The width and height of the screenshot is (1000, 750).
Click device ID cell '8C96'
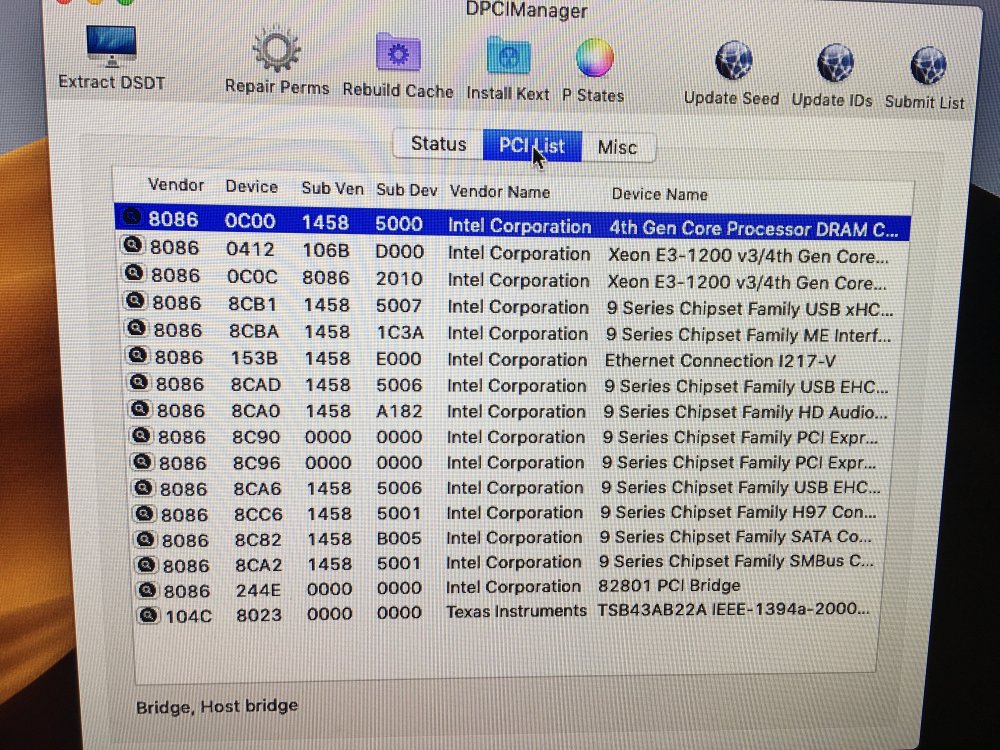click(x=256, y=463)
